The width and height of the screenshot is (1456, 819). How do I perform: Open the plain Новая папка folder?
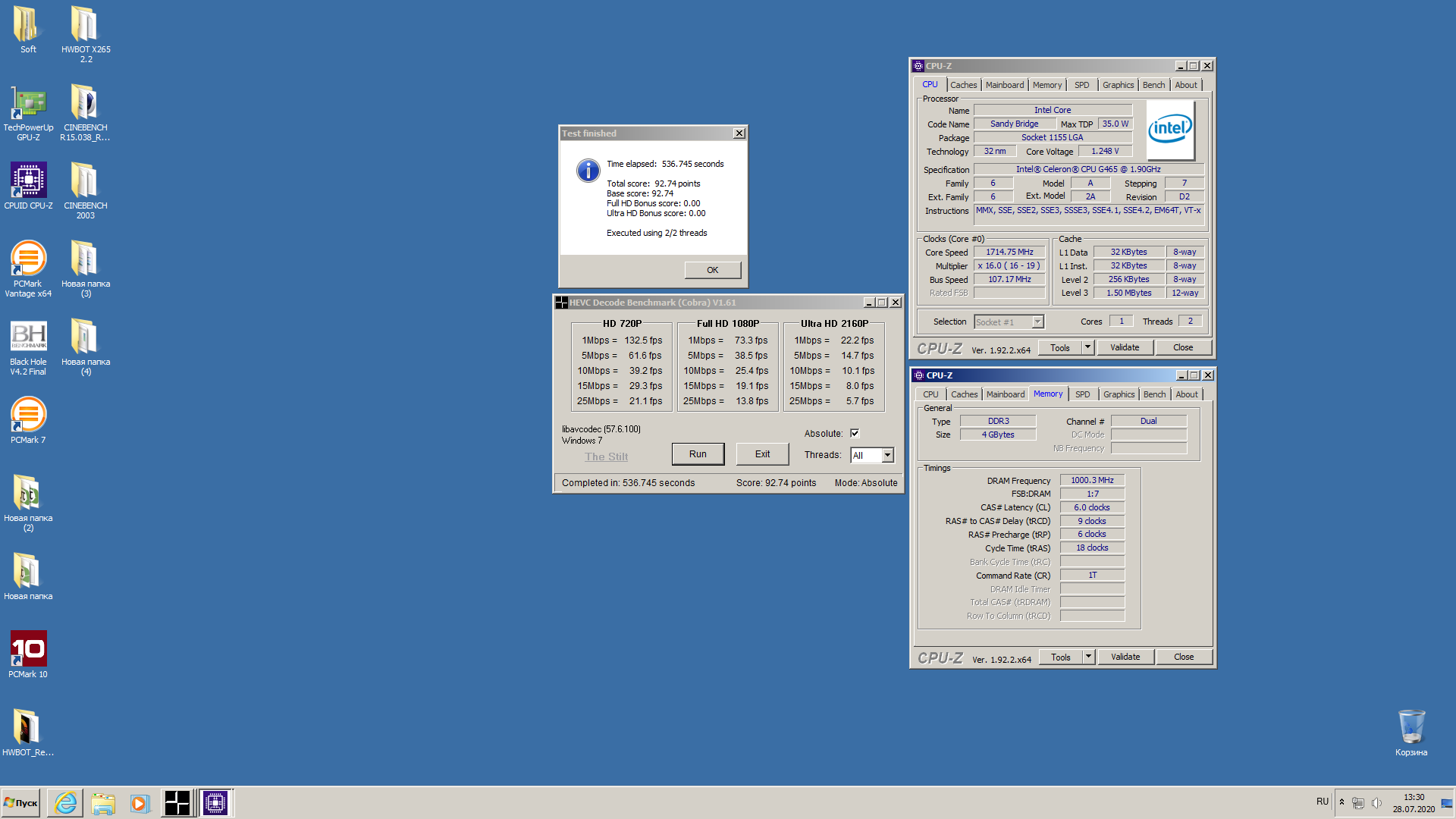(x=28, y=576)
